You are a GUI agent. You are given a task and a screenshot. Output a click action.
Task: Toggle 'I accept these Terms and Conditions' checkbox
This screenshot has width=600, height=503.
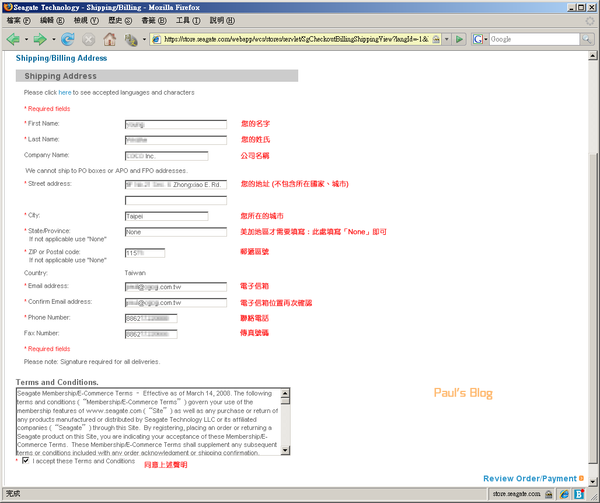tap(26, 461)
